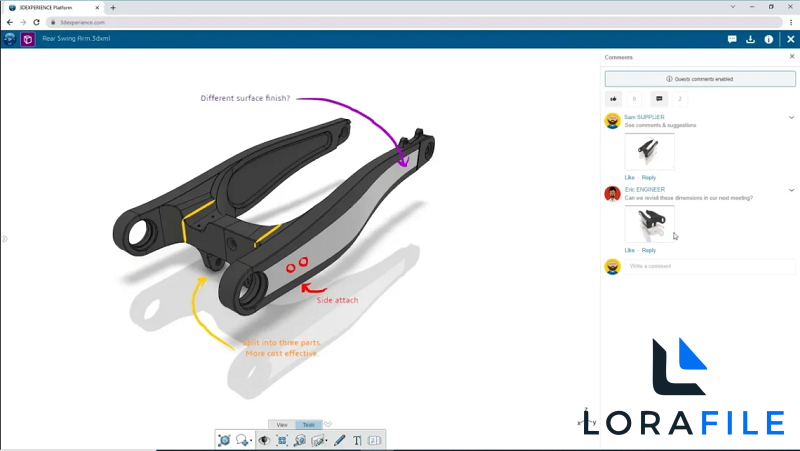Expand options for Sam SUPPLIER comment
Image resolution: width=800 pixels, height=451 pixels.
pyautogui.click(x=791, y=117)
